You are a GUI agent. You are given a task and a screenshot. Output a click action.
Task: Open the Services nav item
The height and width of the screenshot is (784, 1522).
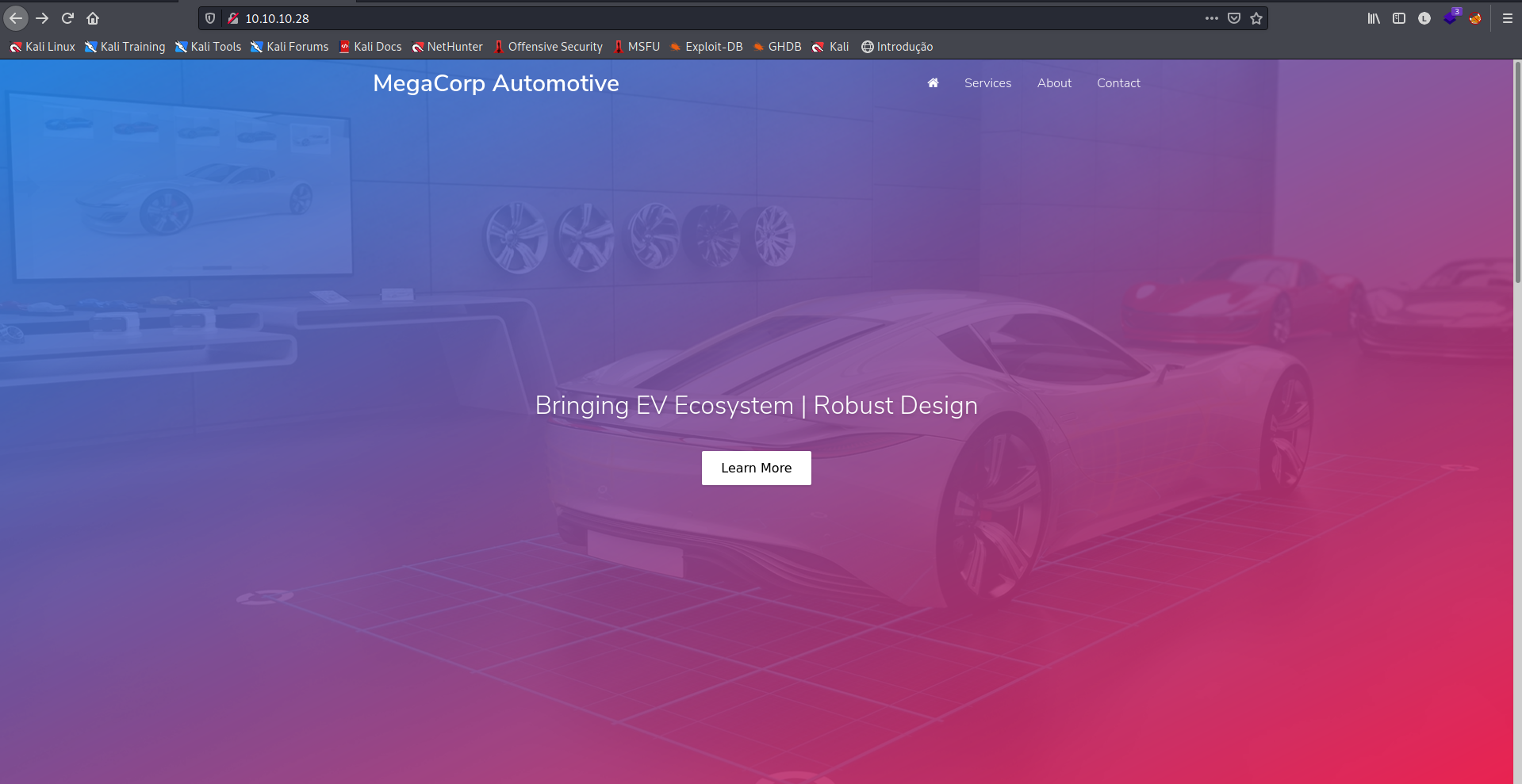pos(987,83)
